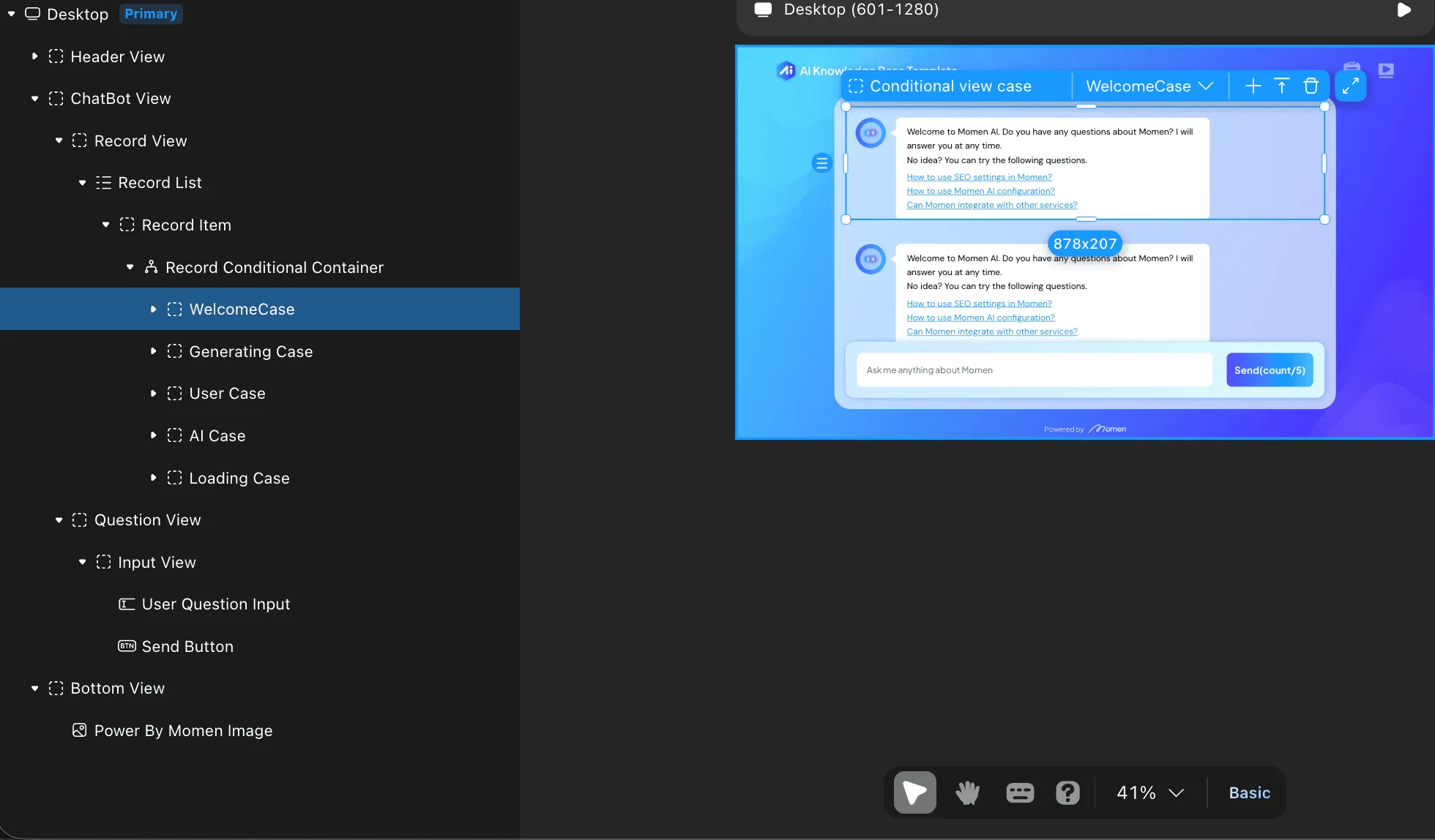Click the Basic mode button
1435x840 pixels.
1250,792
